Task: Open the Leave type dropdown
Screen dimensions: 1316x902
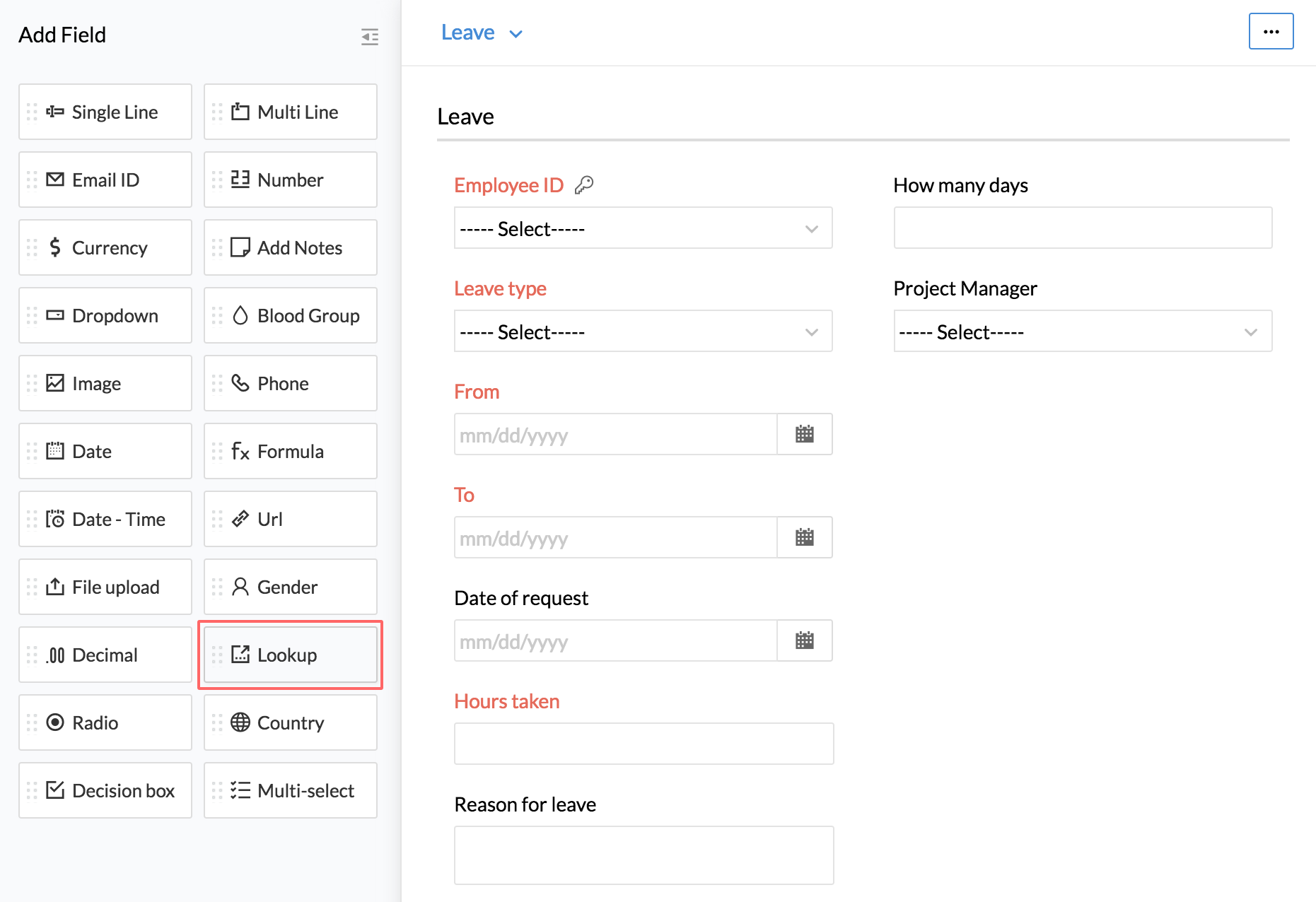Action: (643, 332)
